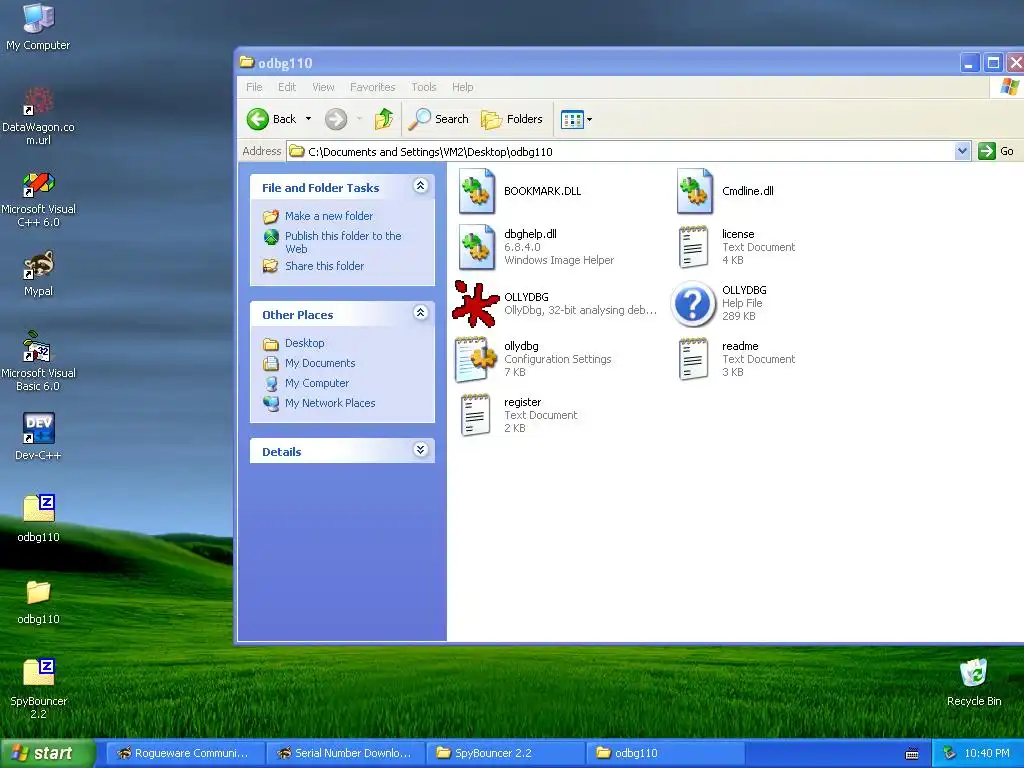Open the OLLYDBG debugger executable icon

click(476, 304)
